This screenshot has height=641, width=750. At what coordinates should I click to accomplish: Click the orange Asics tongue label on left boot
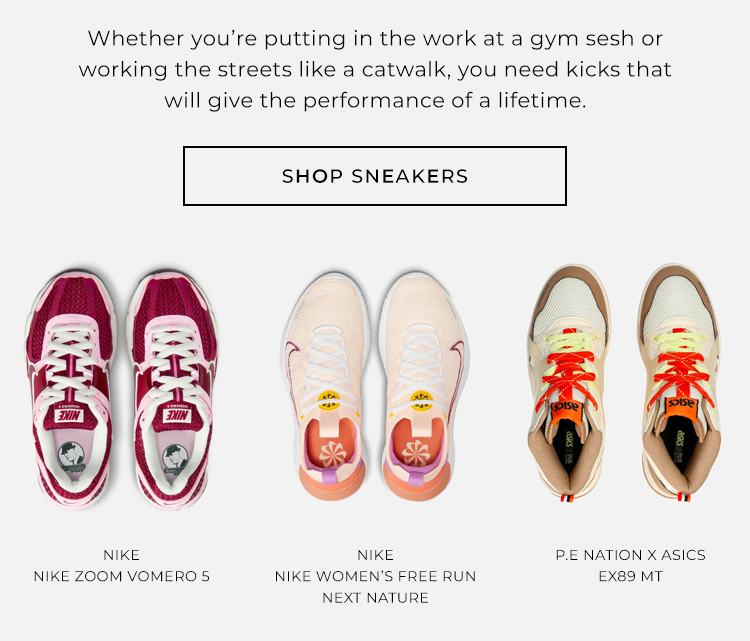(567, 410)
